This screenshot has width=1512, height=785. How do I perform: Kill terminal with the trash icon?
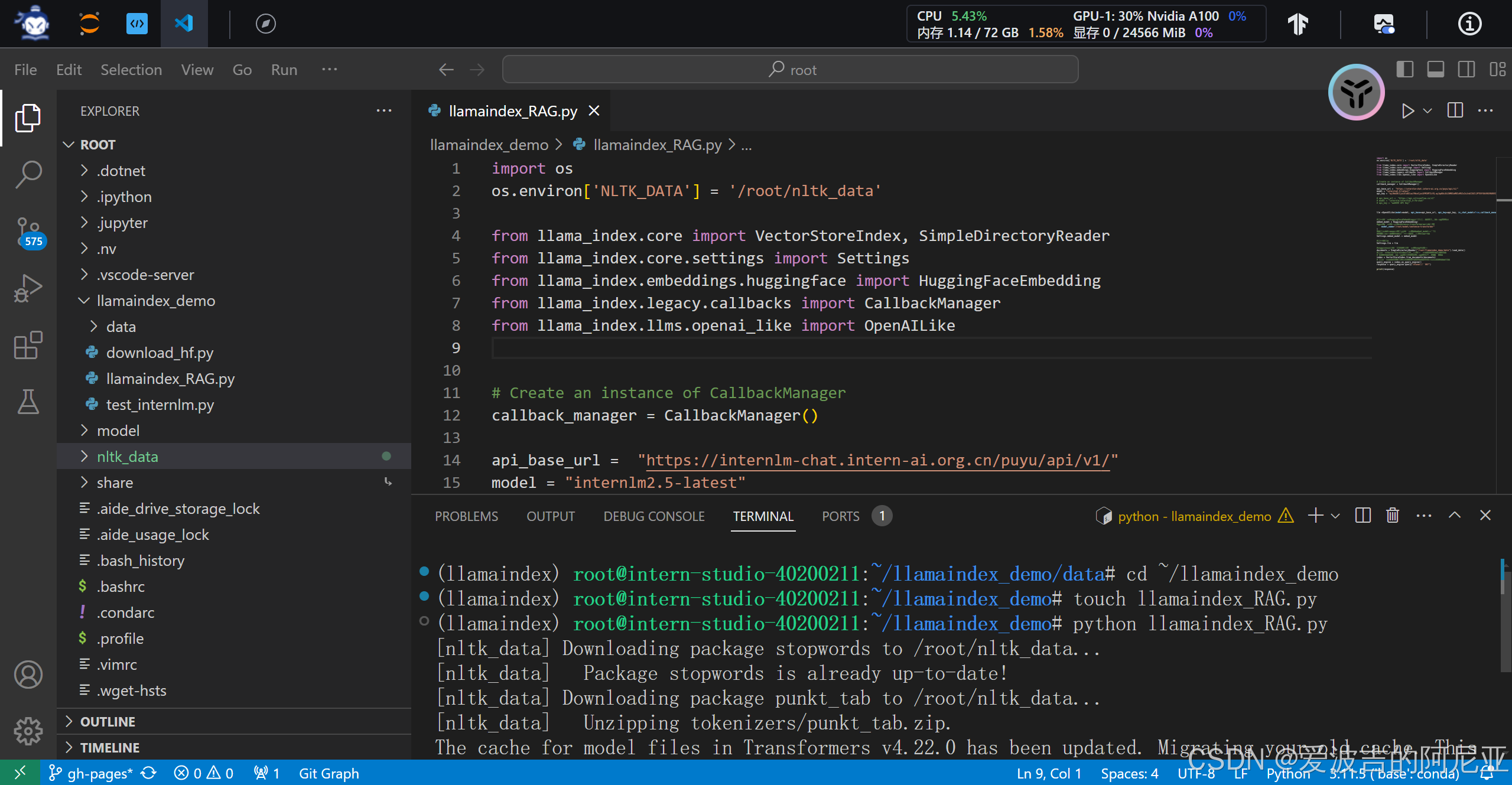pyautogui.click(x=1393, y=516)
